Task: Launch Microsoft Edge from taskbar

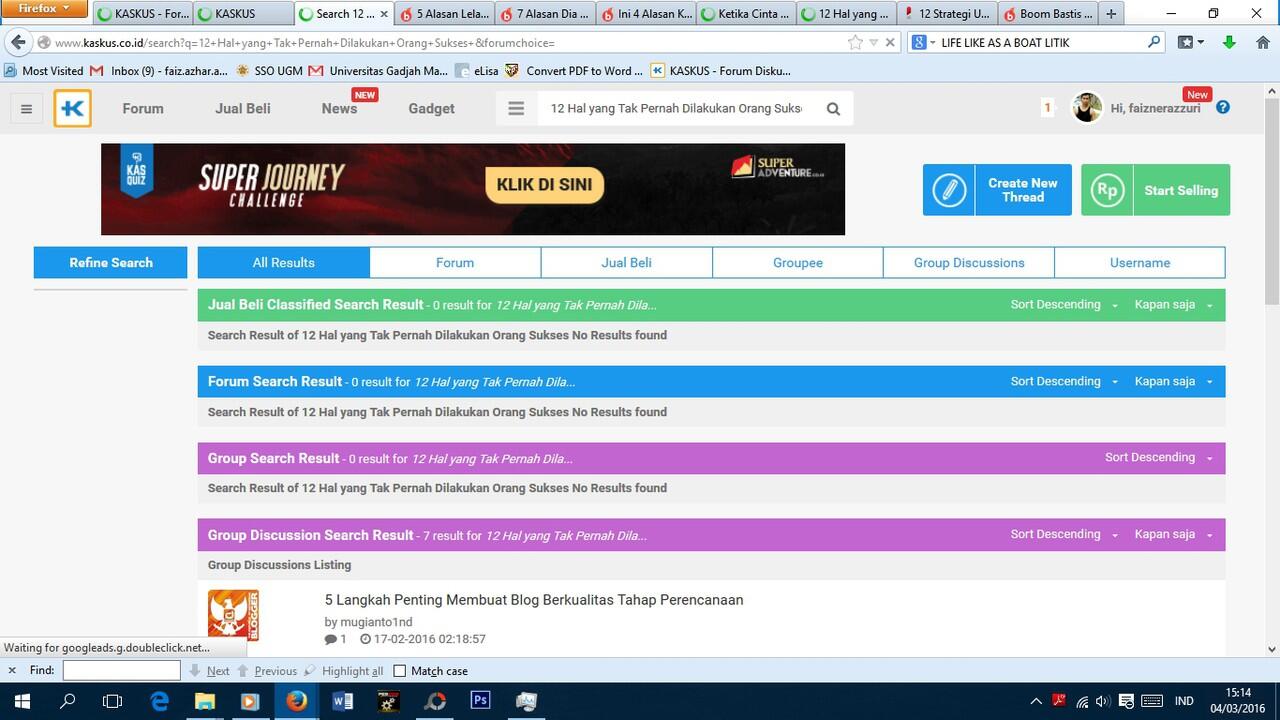Action: tap(159, 701)
